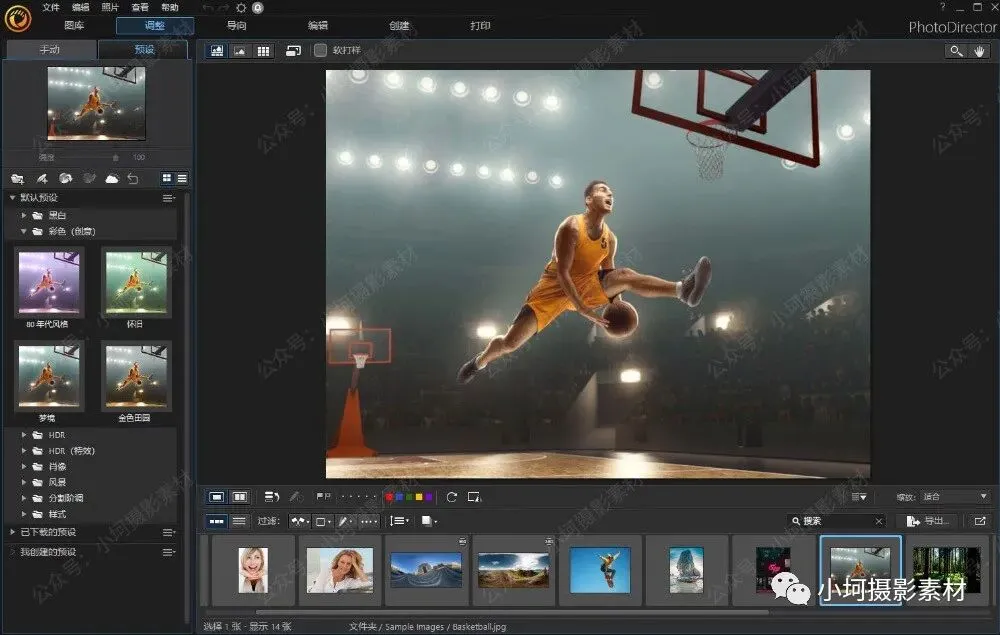Click the new preset folder icon
The image size is (1000, 635).
tap(17, 178)
